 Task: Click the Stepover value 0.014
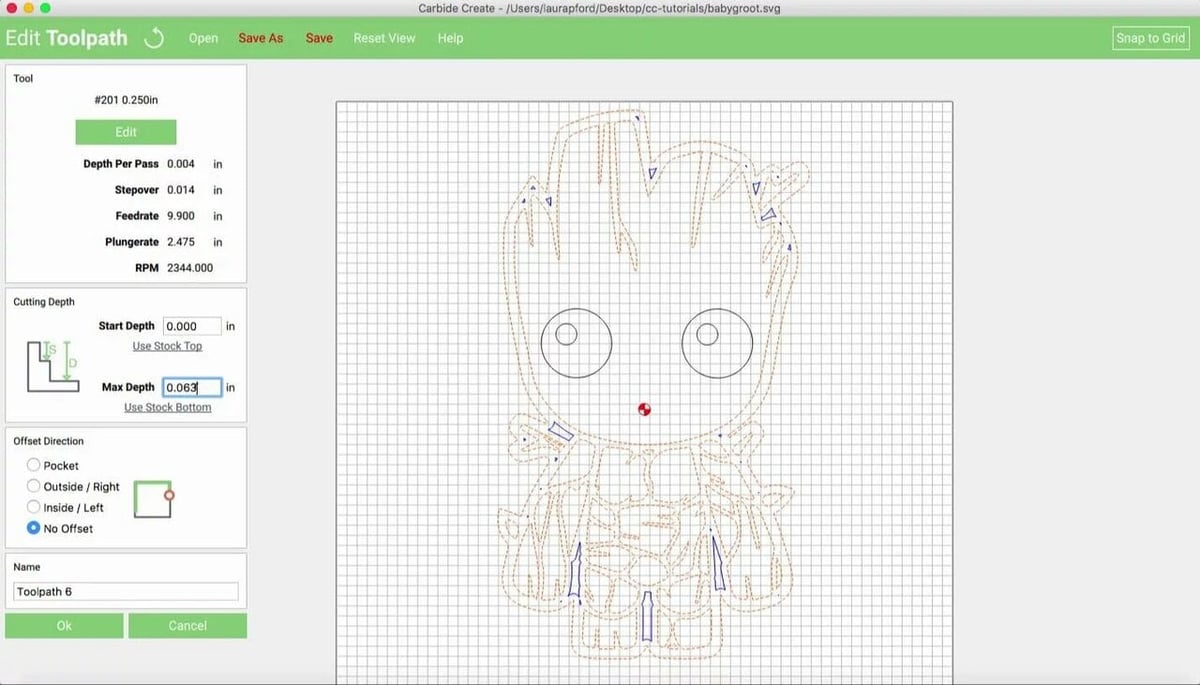pos(181,190)
